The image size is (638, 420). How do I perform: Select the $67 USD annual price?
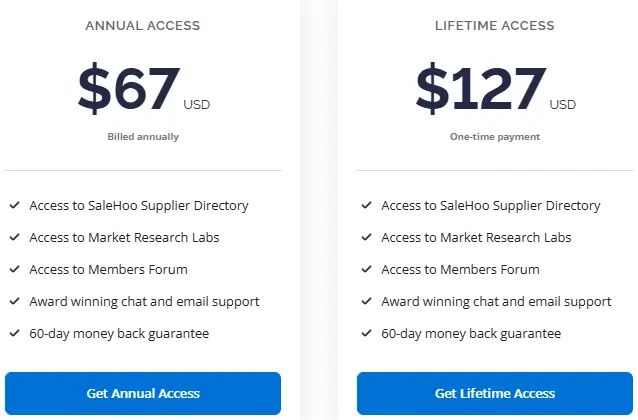tap(130, 89)
